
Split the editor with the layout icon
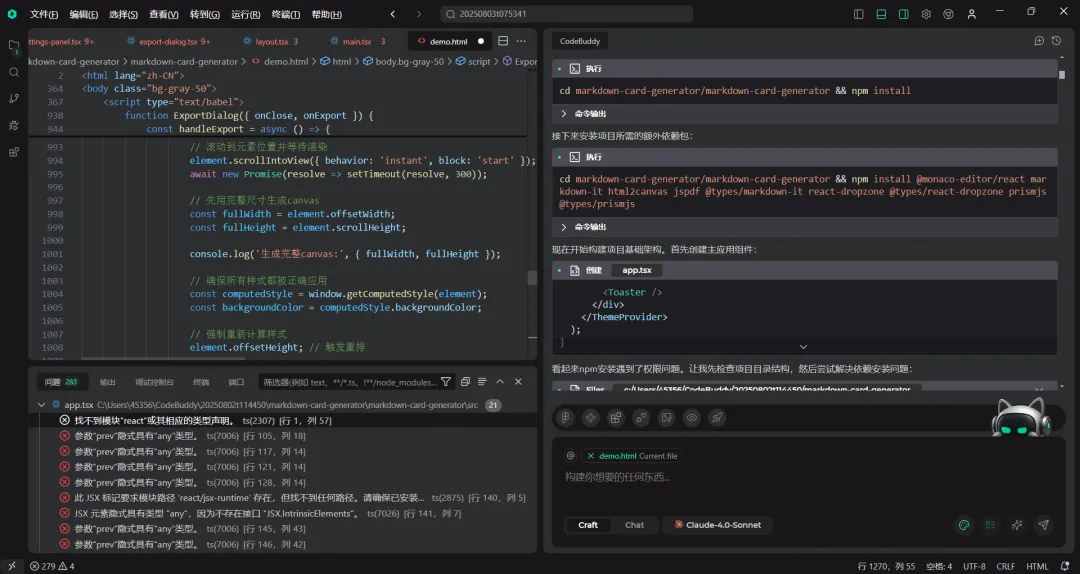pos(503,41)
